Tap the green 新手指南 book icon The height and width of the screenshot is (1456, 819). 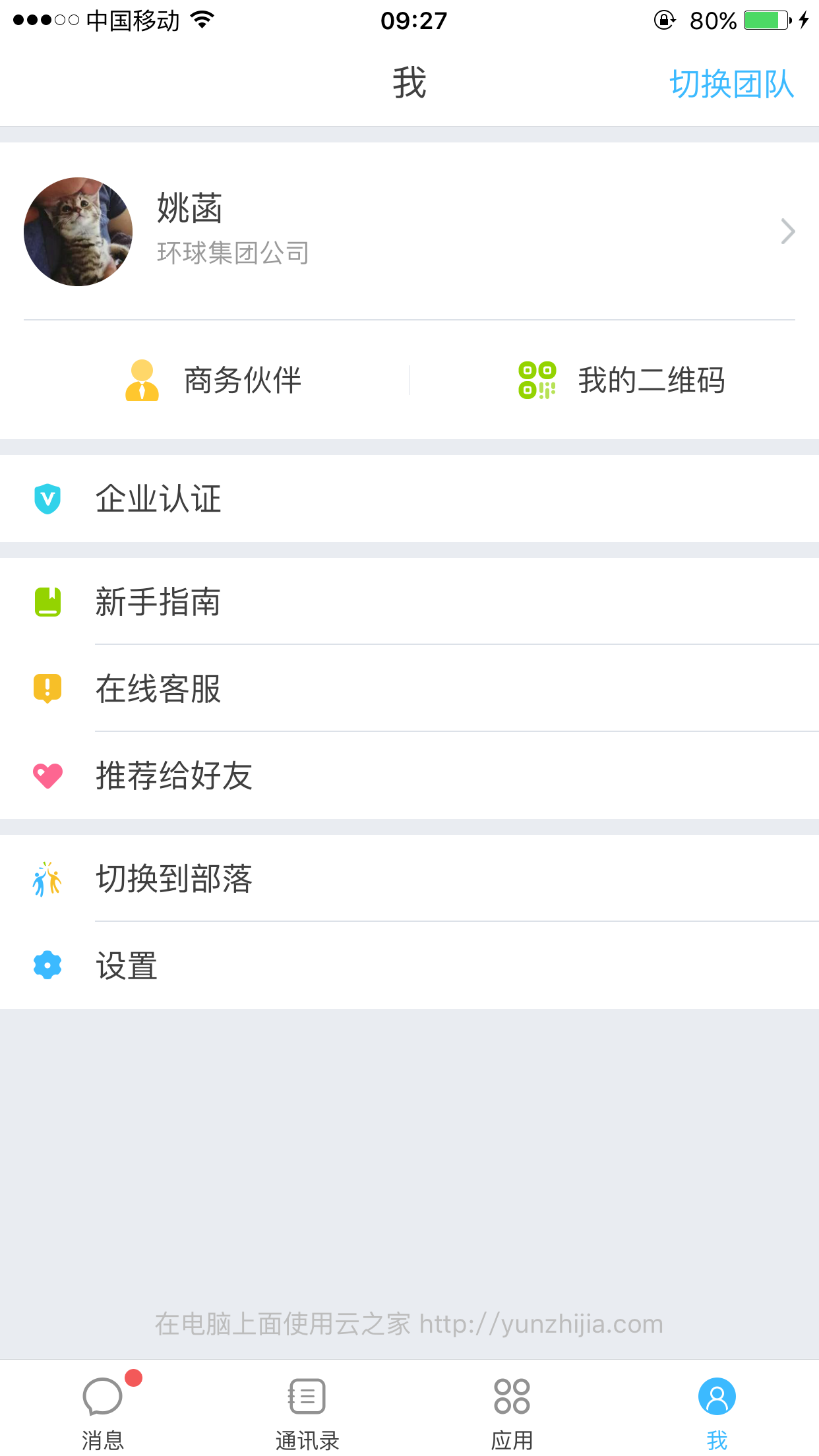47,601
